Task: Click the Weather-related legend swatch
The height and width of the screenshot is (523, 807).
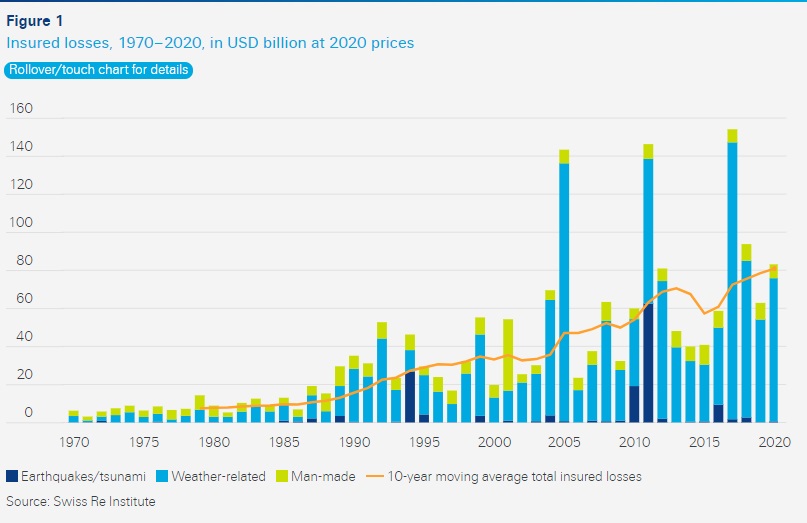Action: click(162, 476)
